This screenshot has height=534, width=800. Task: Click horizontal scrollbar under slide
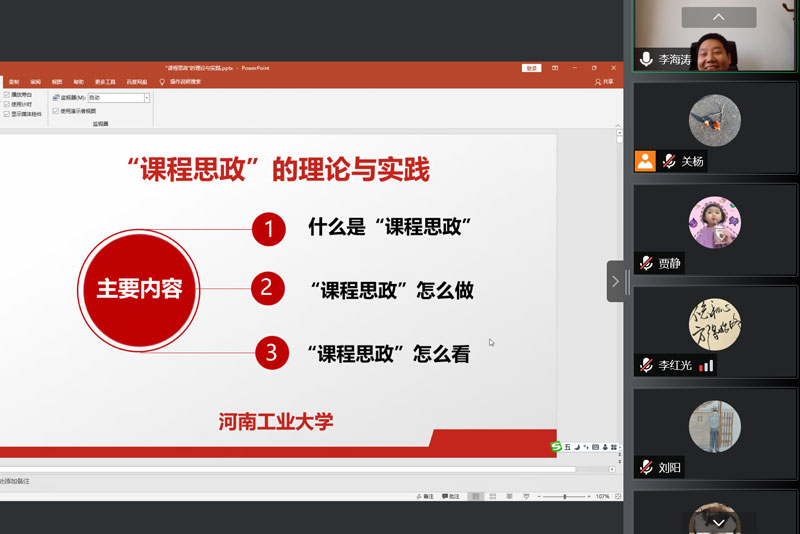(287, 469)
